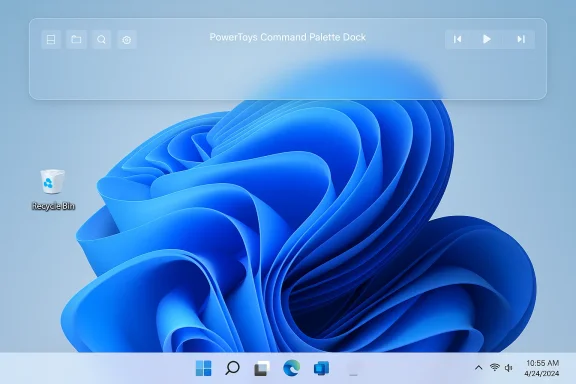The height and width of the screenshot is (384, 576).
Task: Skip to previous track in the dock
Action: (457, 39)
